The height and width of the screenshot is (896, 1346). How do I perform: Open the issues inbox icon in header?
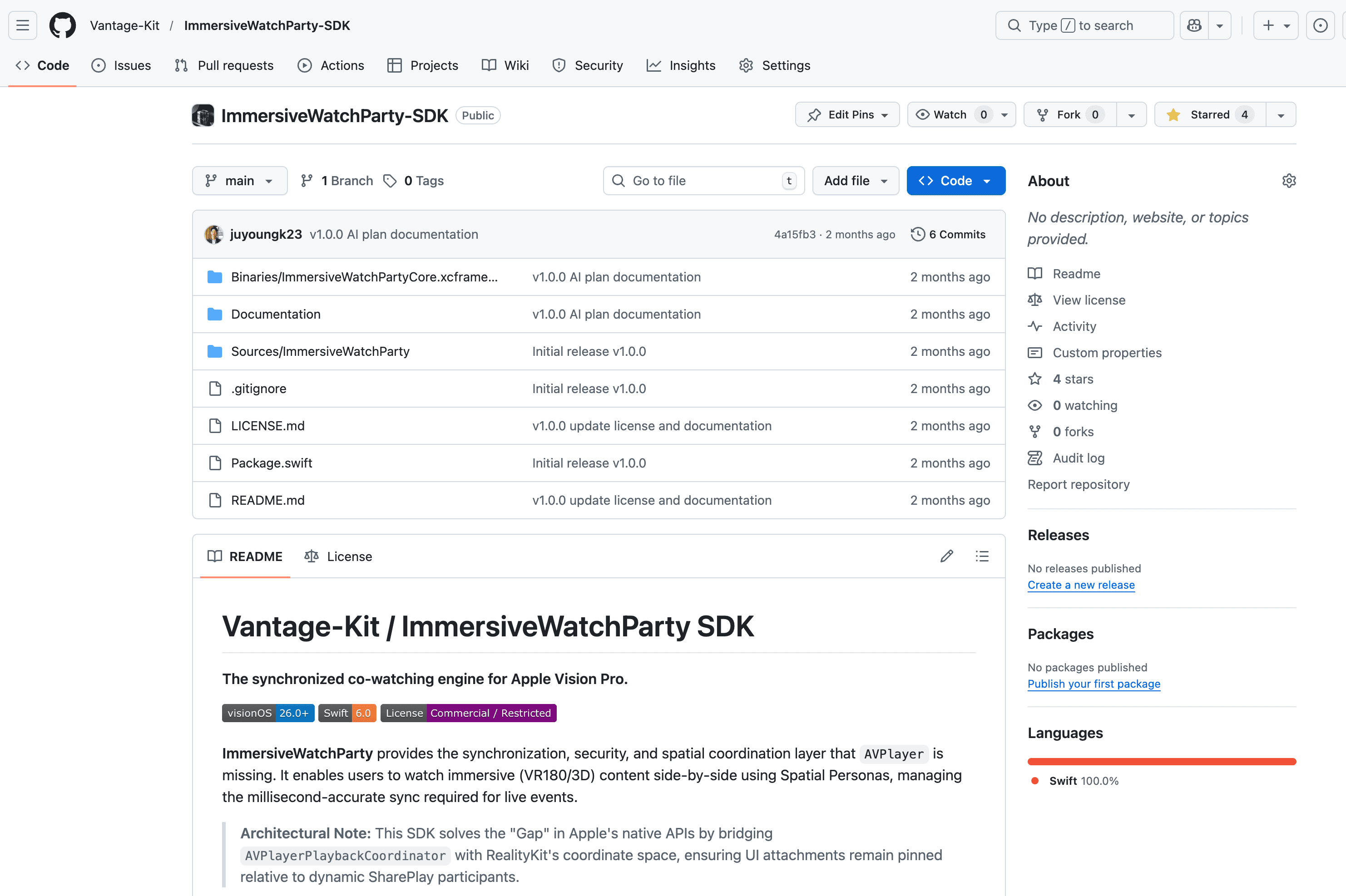coord(1320,25)
